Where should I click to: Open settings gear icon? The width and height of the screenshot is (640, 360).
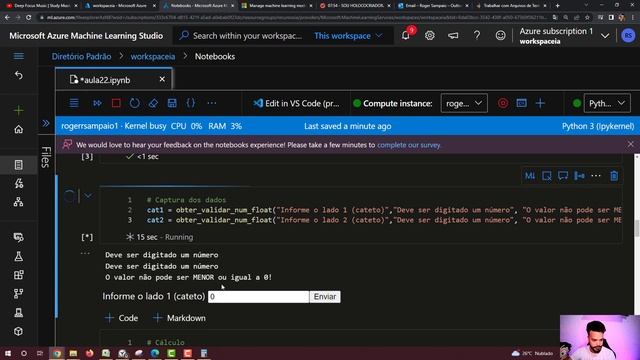(x=429, y=36)
